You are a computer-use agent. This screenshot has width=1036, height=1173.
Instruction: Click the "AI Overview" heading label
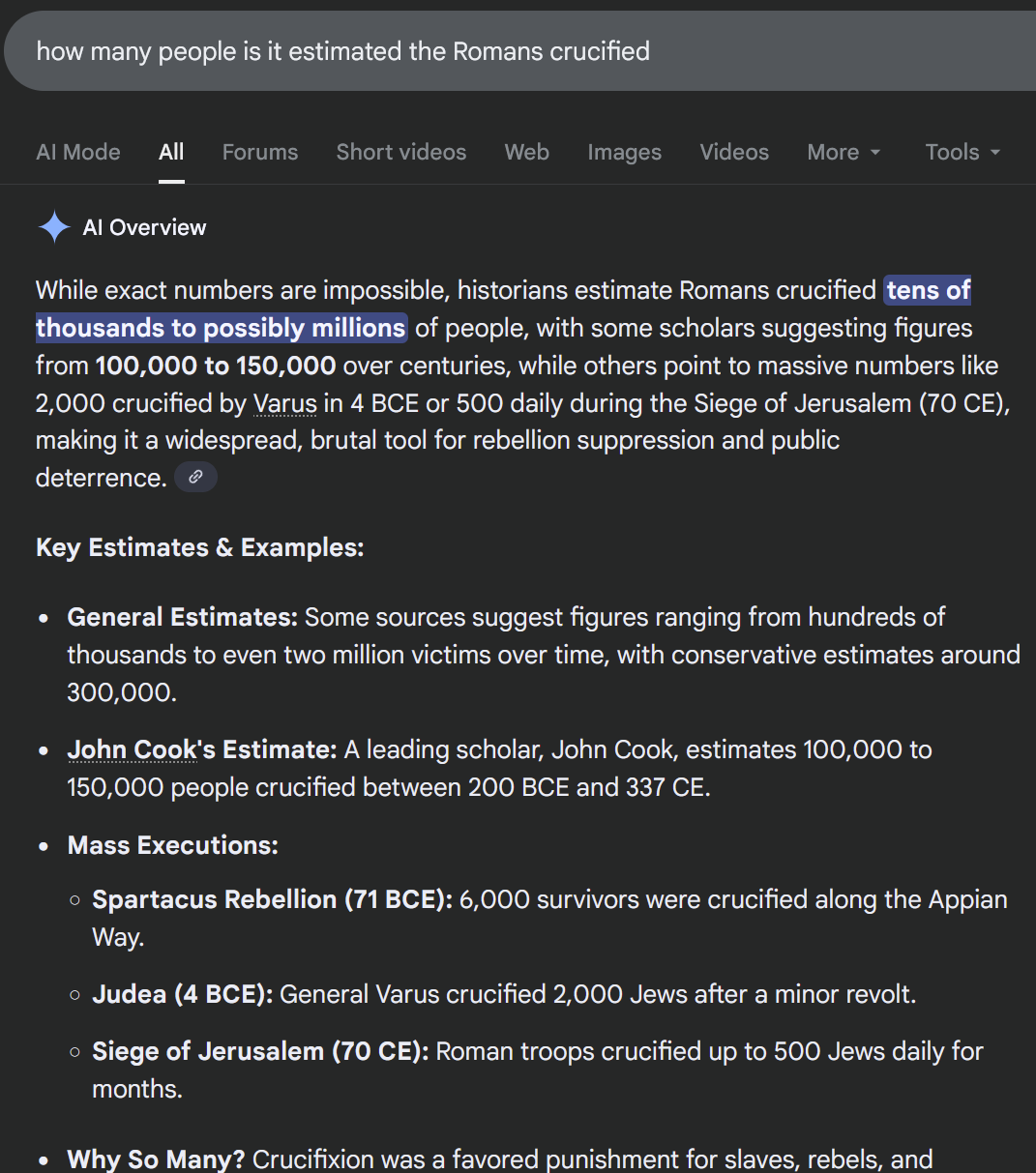coord(144,227)
